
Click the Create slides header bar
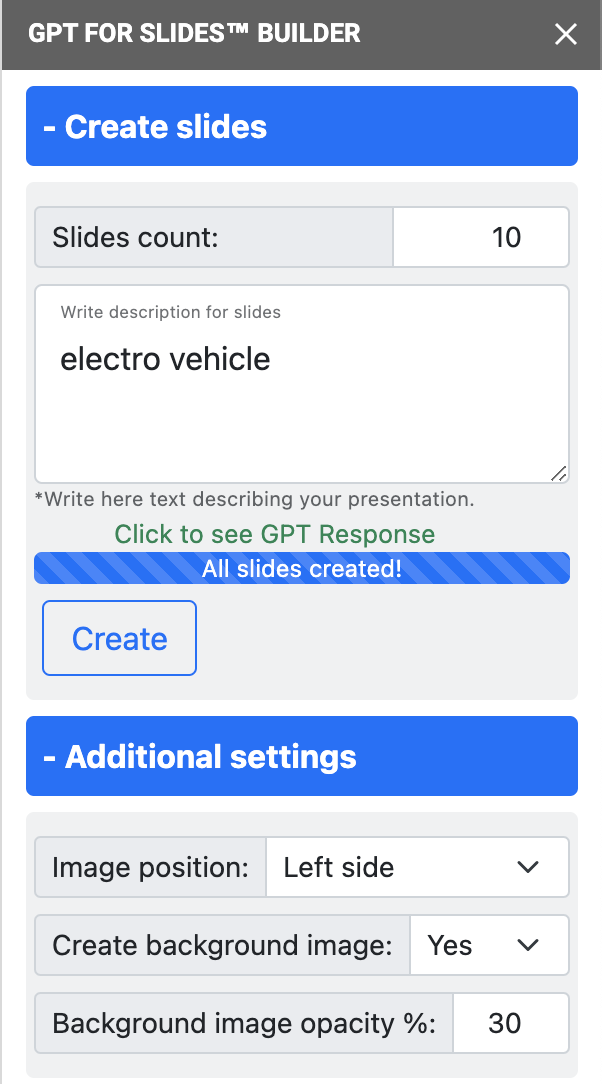point(302,126)
